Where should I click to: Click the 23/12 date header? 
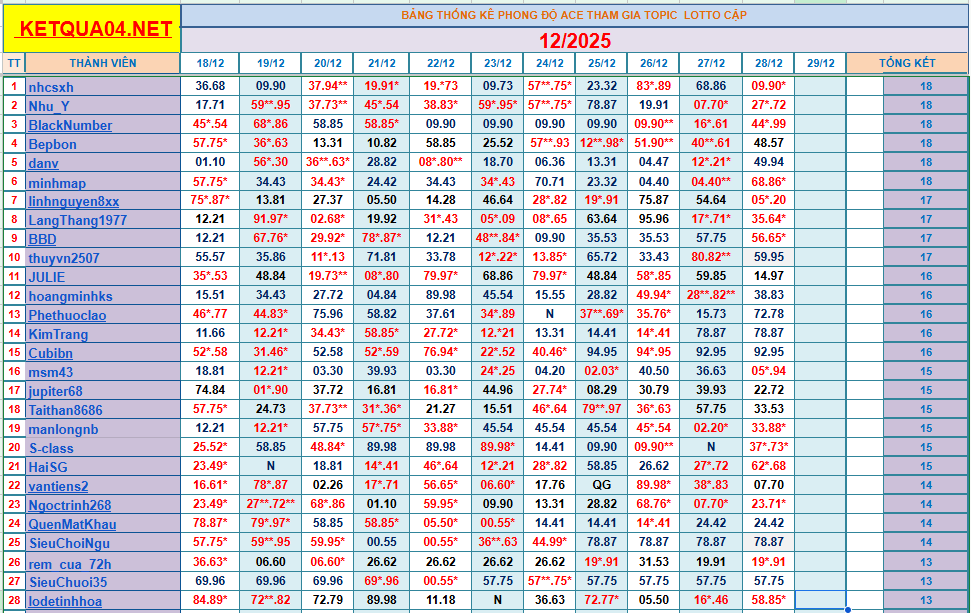[x=498, y=63]
